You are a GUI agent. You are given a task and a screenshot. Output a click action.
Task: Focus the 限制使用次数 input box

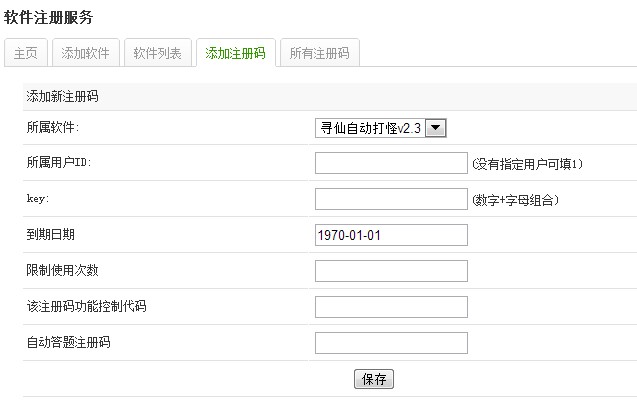click(391, 271)
